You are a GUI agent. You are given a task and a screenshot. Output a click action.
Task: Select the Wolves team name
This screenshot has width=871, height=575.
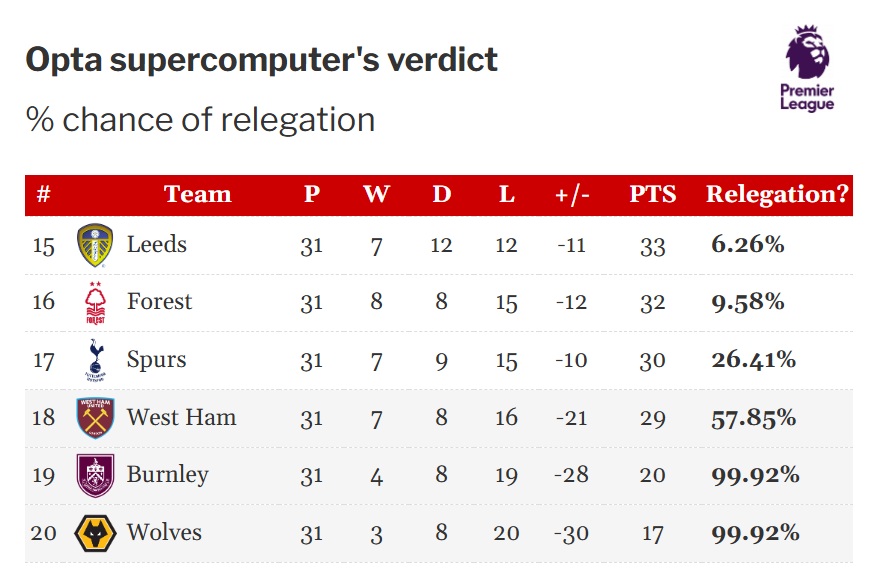point(163,532)
